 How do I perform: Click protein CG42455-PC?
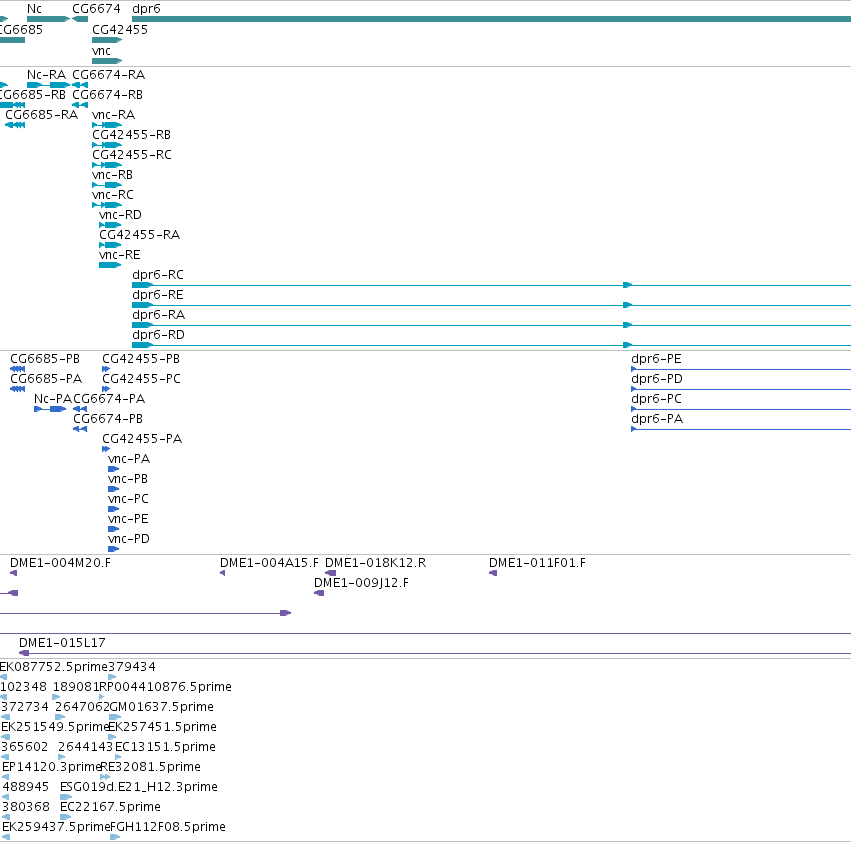141,378
